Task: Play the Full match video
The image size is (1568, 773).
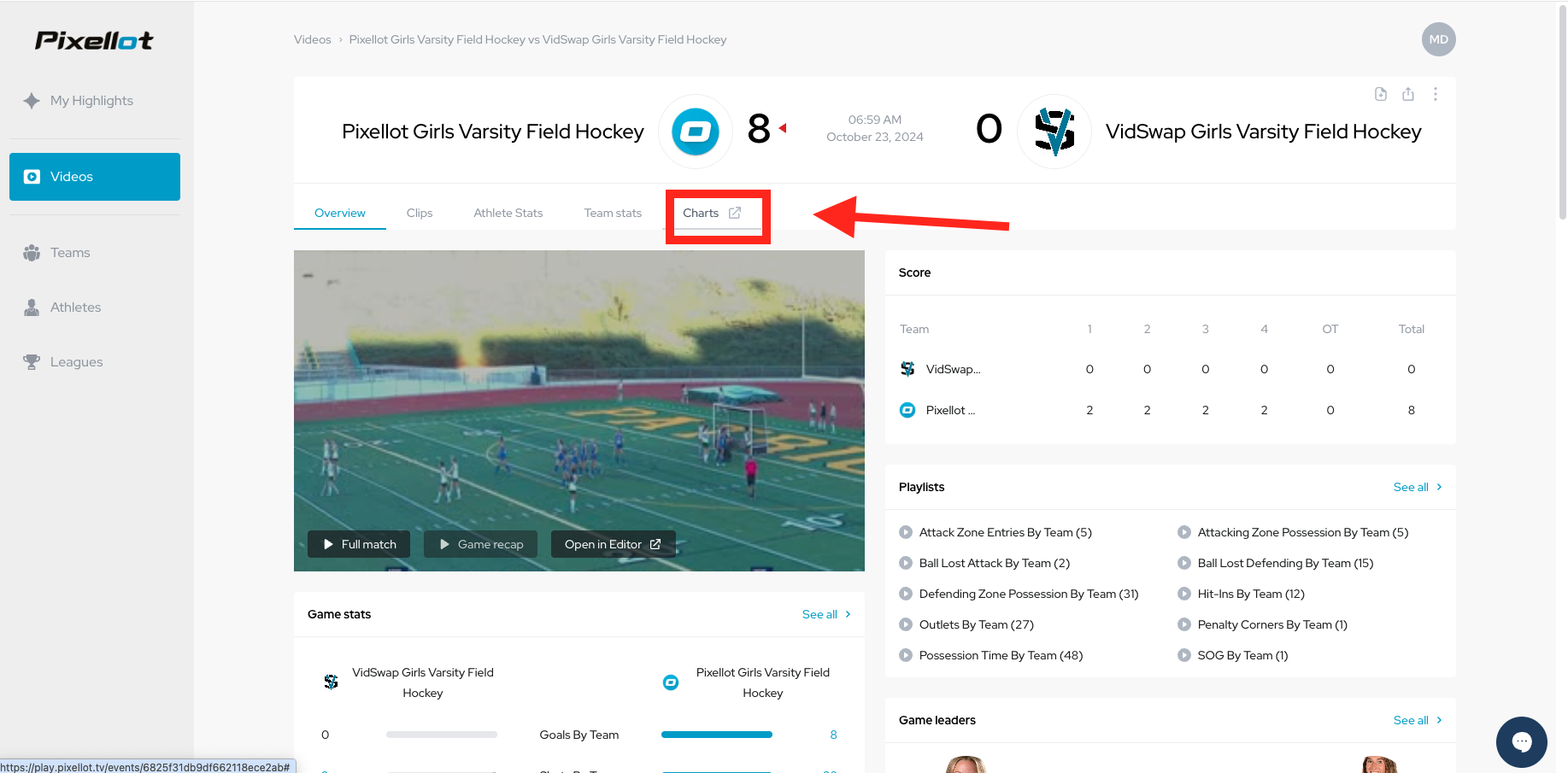Action: [359, 544]
